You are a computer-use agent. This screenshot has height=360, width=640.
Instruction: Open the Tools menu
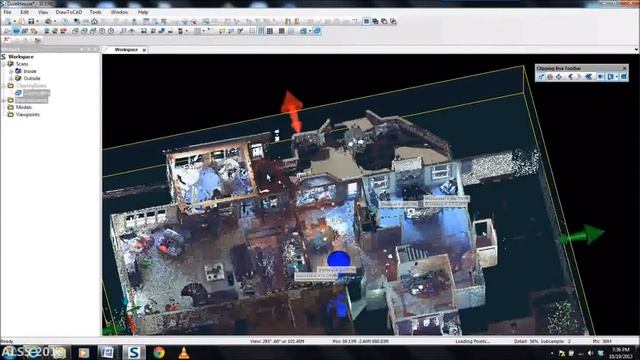coord(96,12)
